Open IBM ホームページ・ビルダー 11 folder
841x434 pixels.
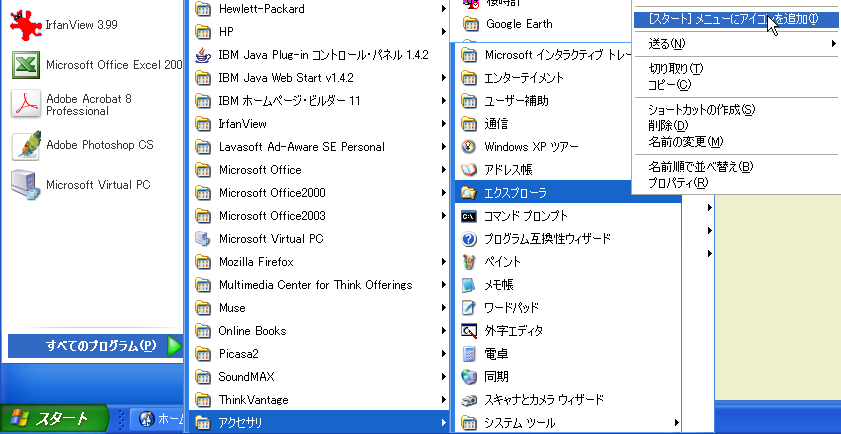321,101
